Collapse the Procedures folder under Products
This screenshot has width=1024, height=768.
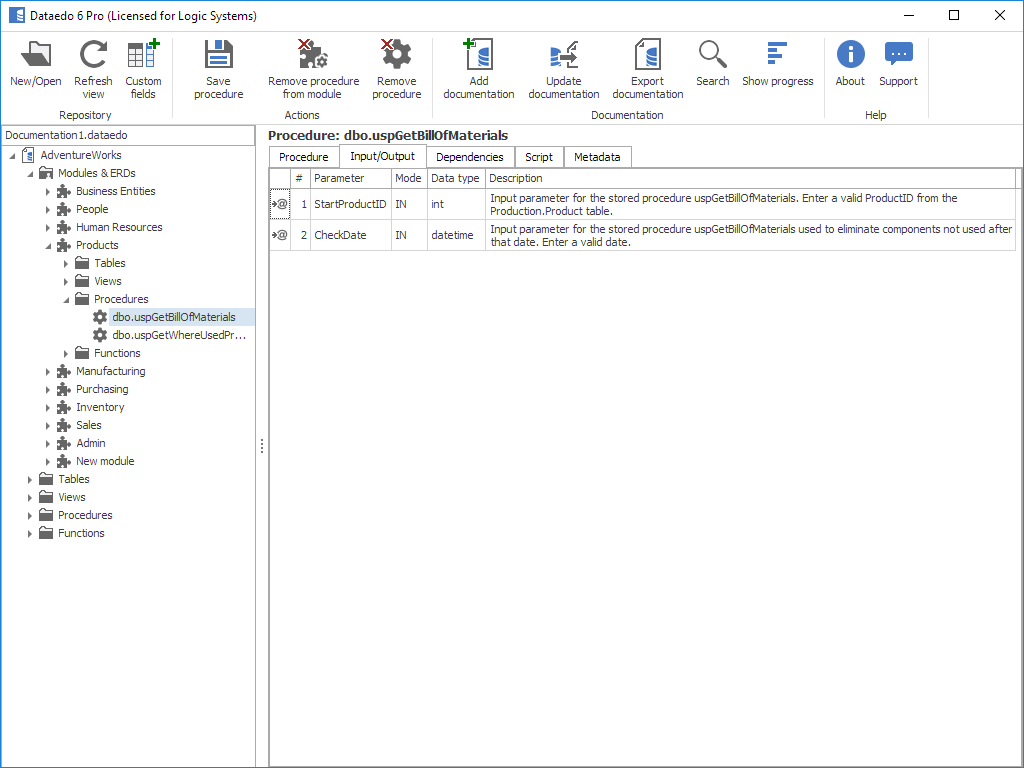[x=66, y=299]
